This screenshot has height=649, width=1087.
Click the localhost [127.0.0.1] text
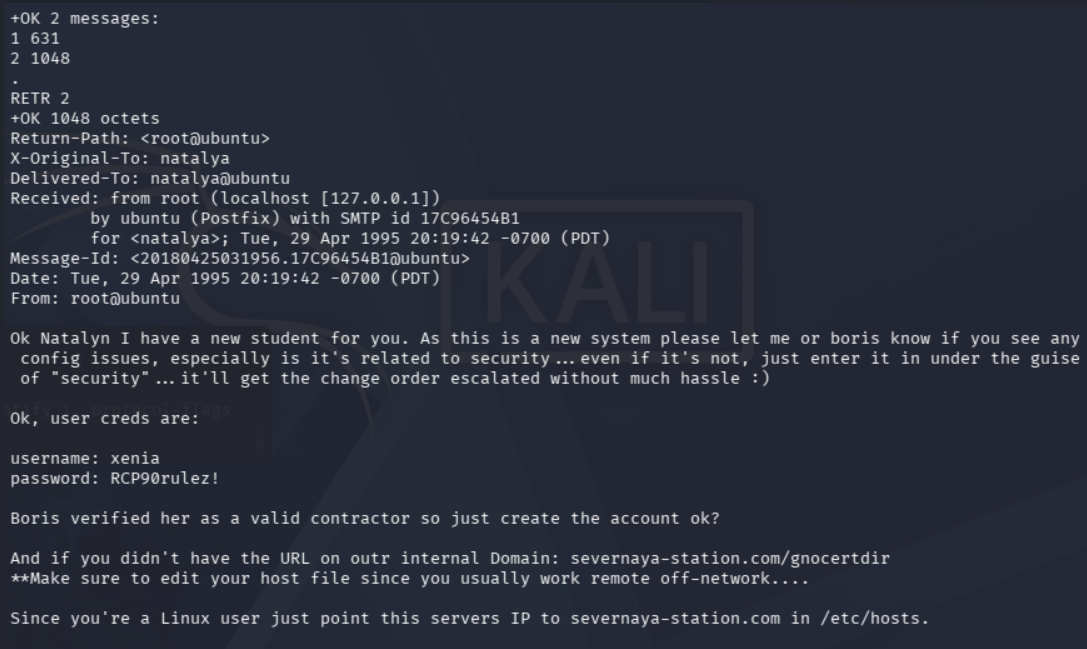pos(325,199)
